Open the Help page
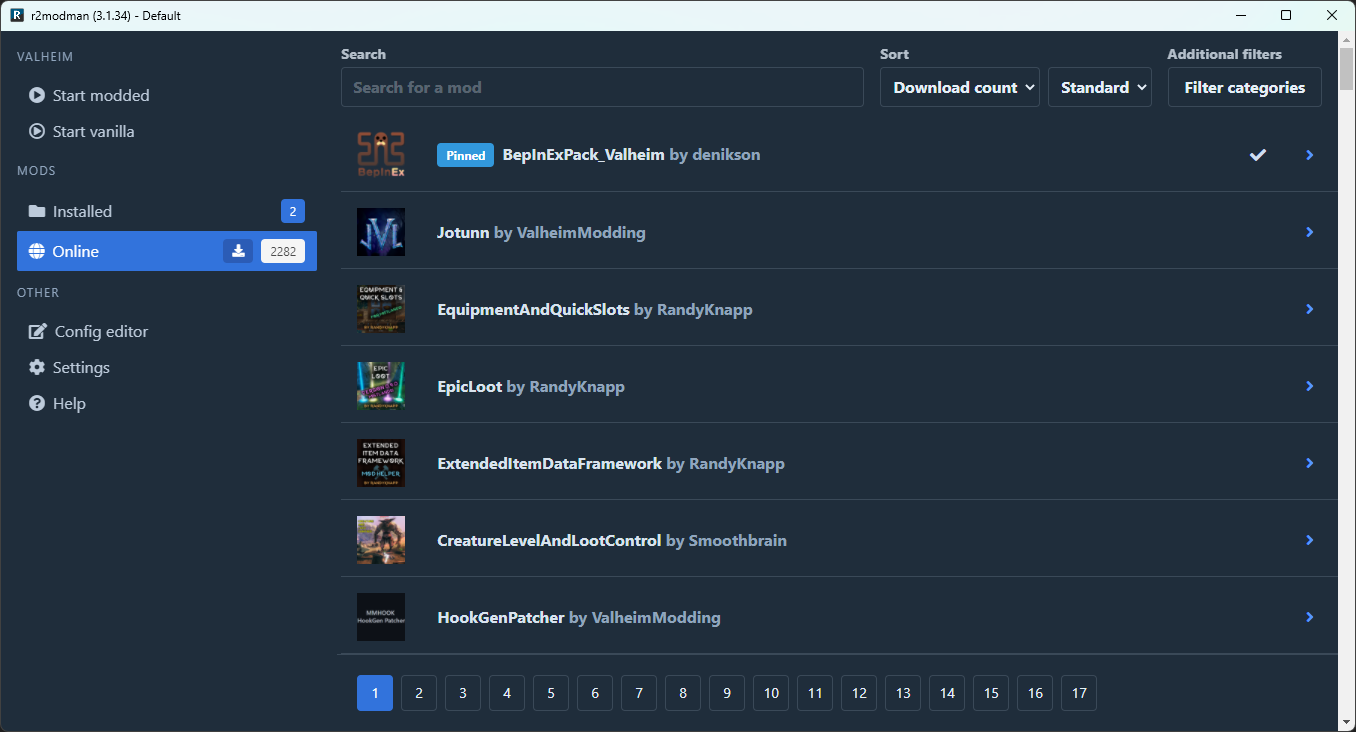Screen dimensions: 1356x732 (167, 404)
